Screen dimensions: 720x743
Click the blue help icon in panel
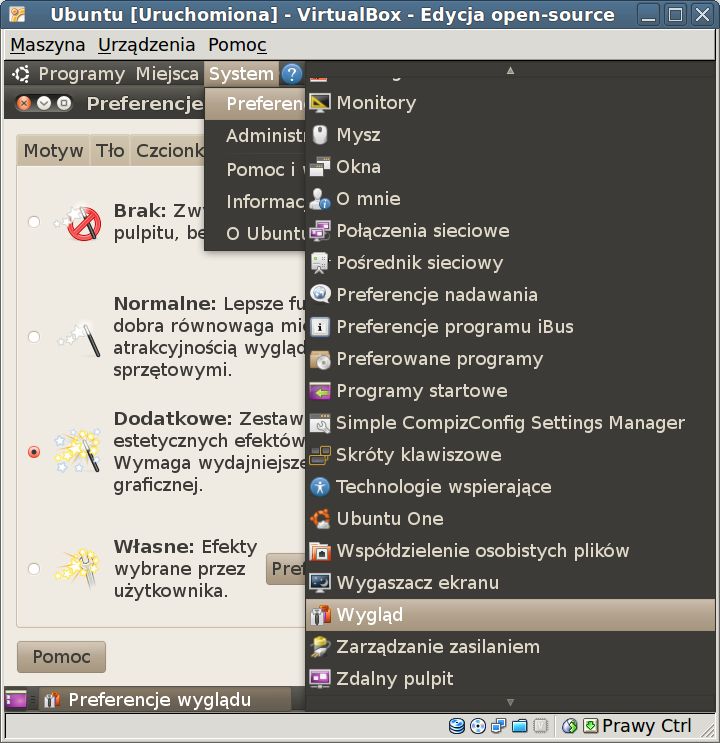[x=292, y=74]
